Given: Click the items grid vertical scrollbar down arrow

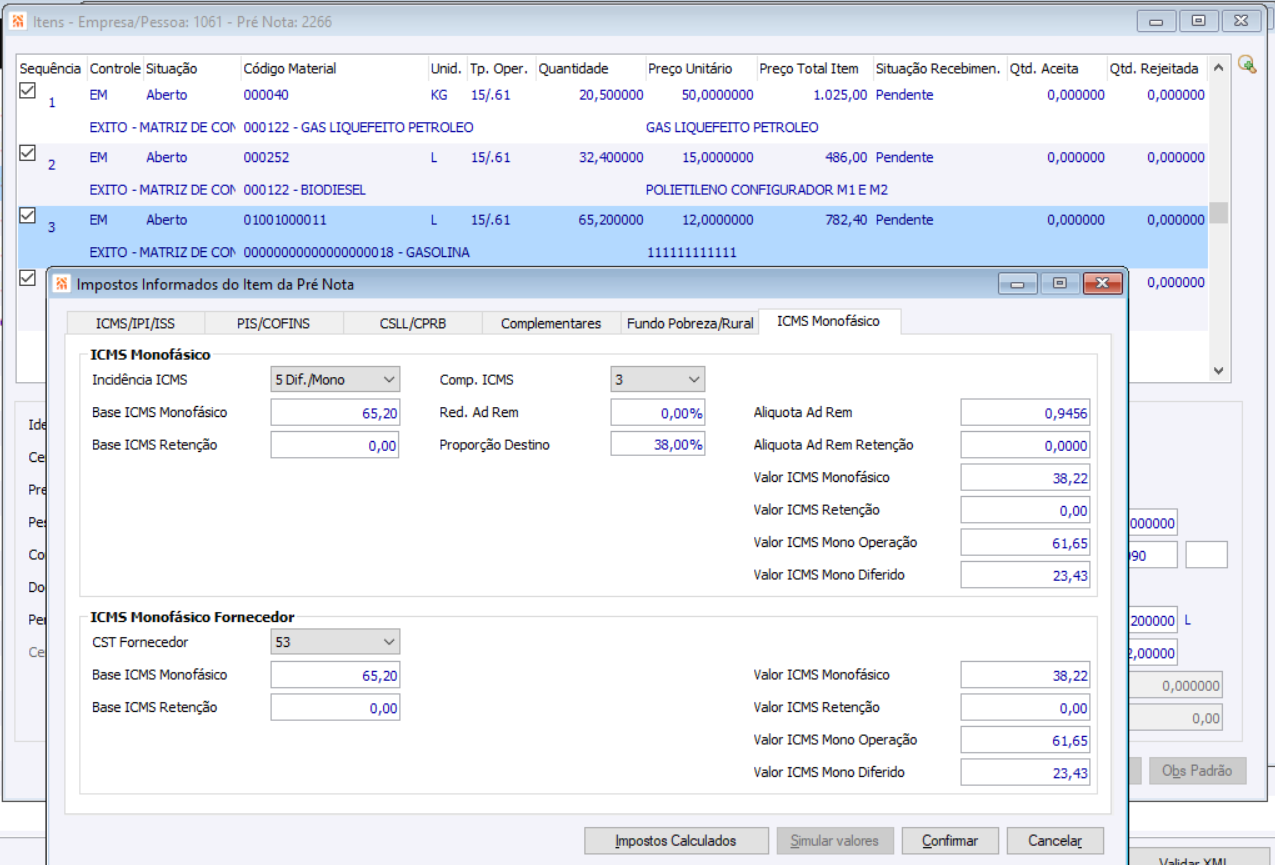Looking at the screenshot, I should tap(1218, 370).
